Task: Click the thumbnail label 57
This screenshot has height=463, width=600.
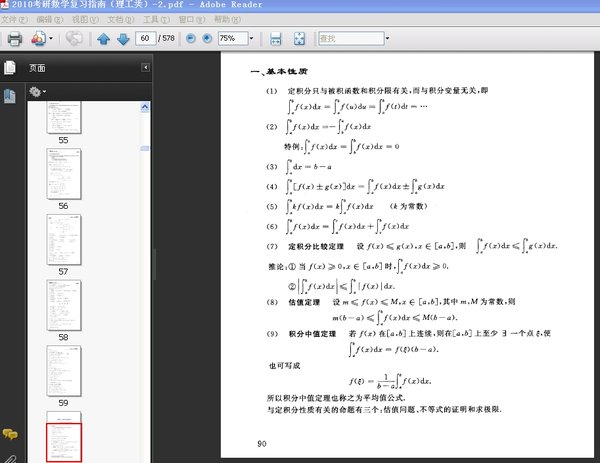Action: [x=63, y=272]
